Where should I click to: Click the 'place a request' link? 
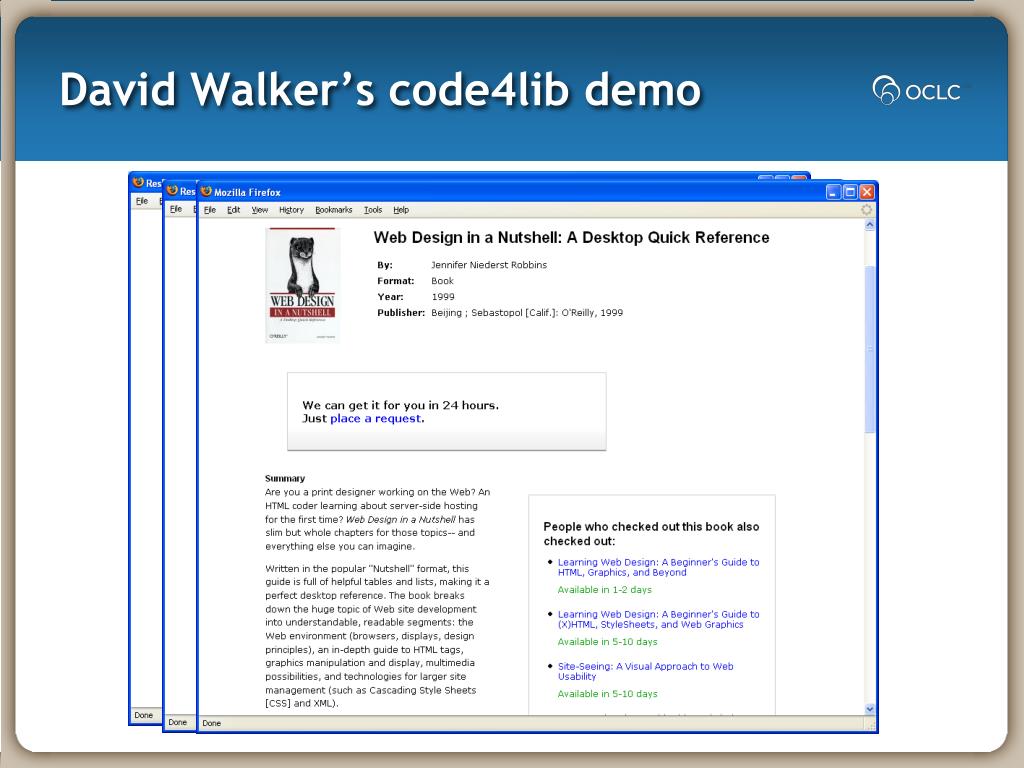[376, 419]
